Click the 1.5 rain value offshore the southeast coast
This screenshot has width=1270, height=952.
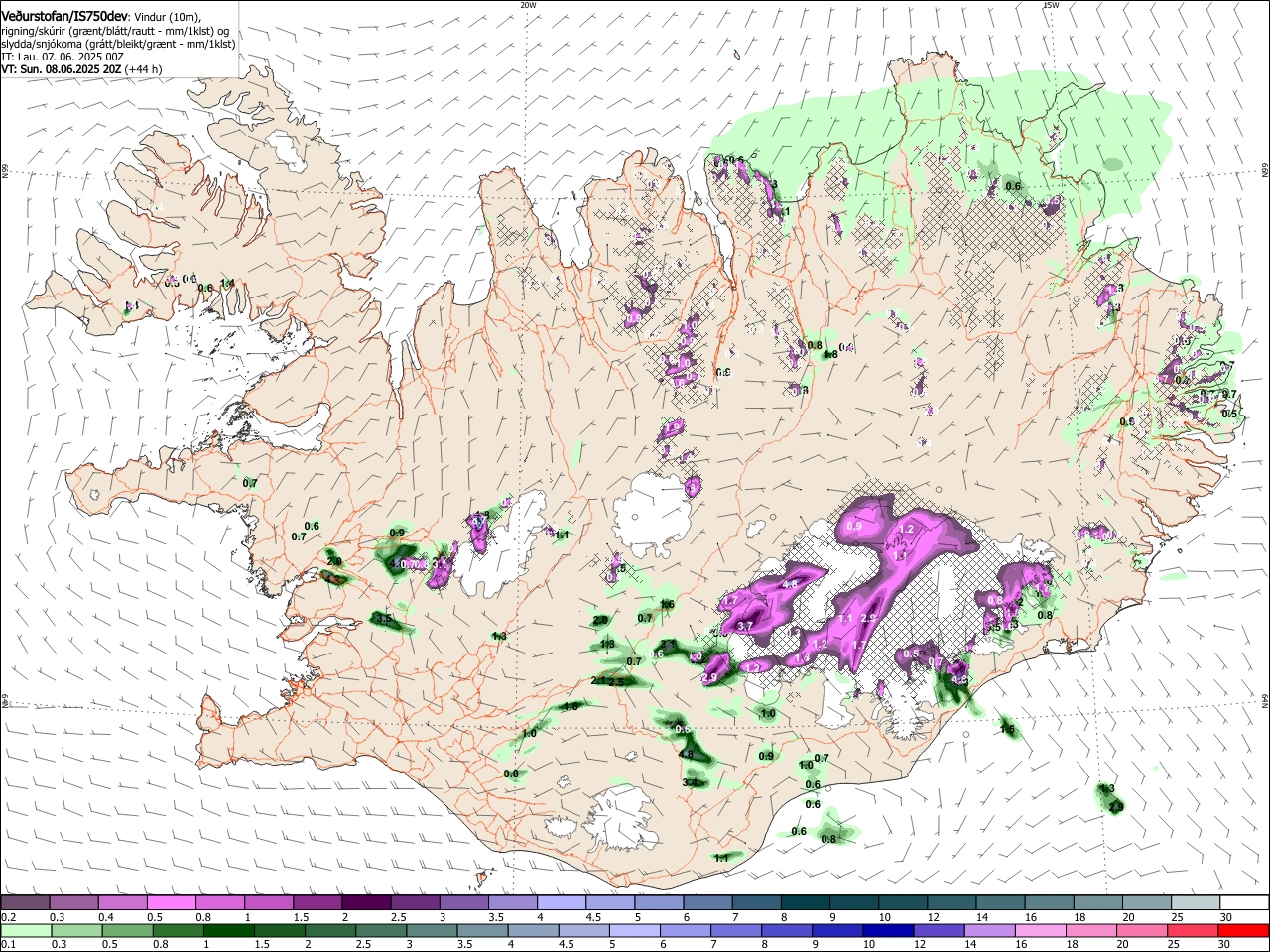coord(1008,730)
